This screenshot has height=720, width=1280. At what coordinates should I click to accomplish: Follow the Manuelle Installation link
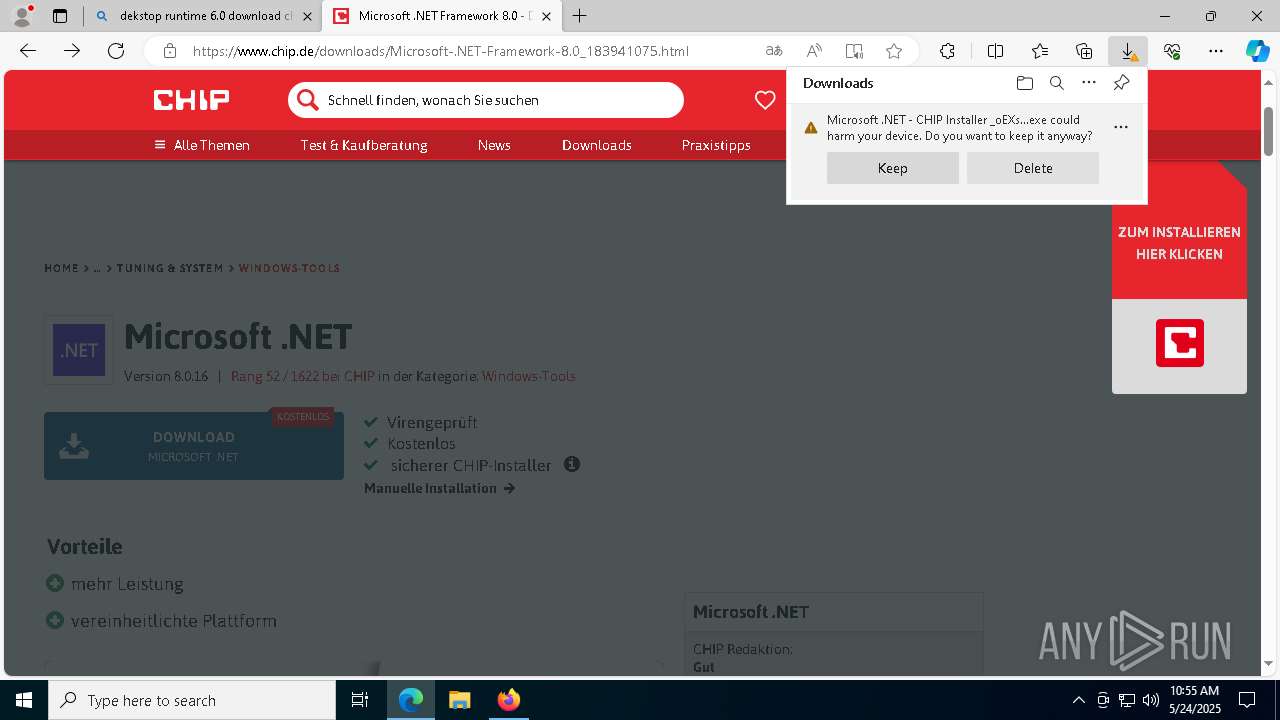click(439, 488)
